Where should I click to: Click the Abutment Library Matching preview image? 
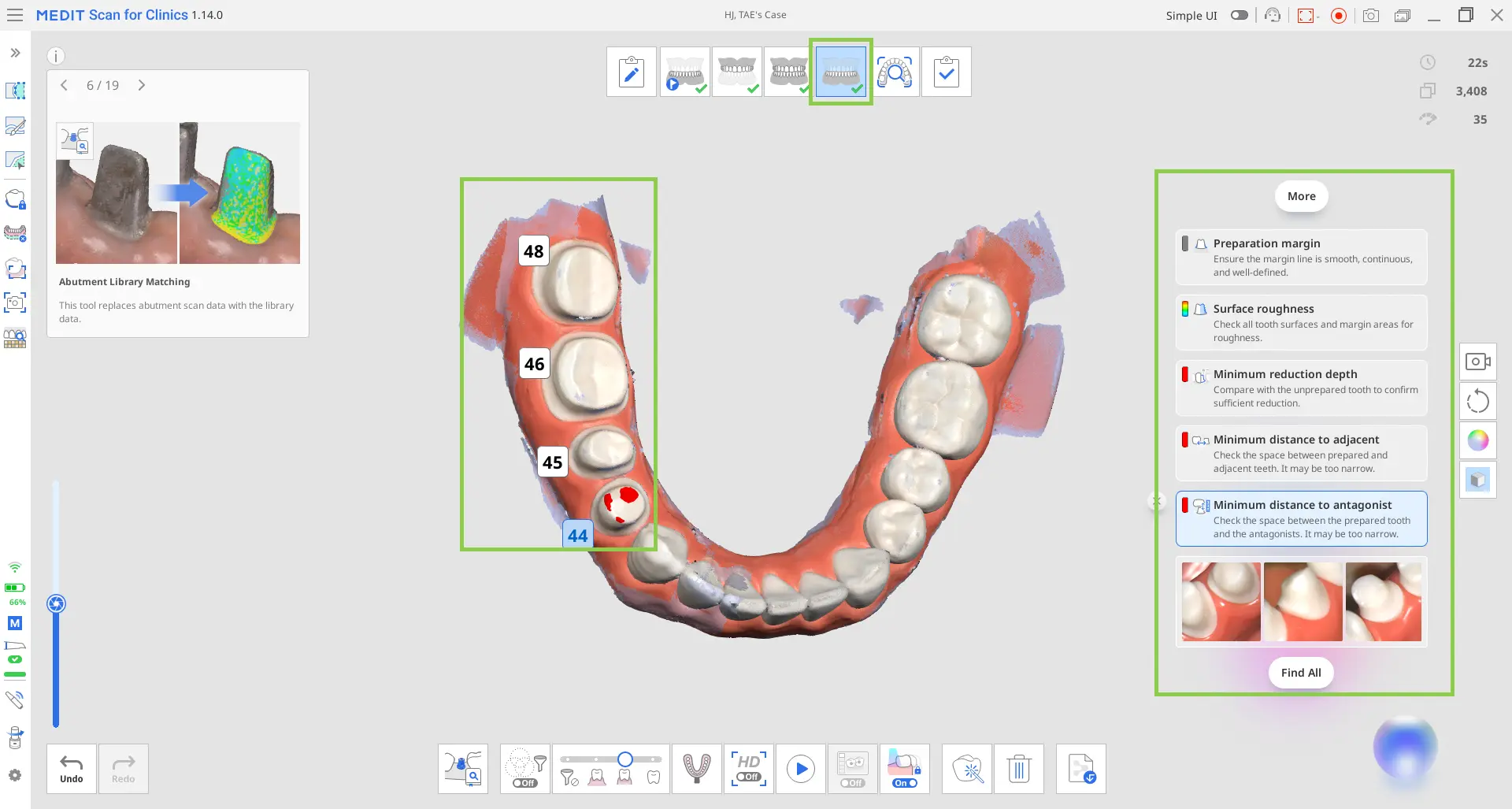[178, 193]
